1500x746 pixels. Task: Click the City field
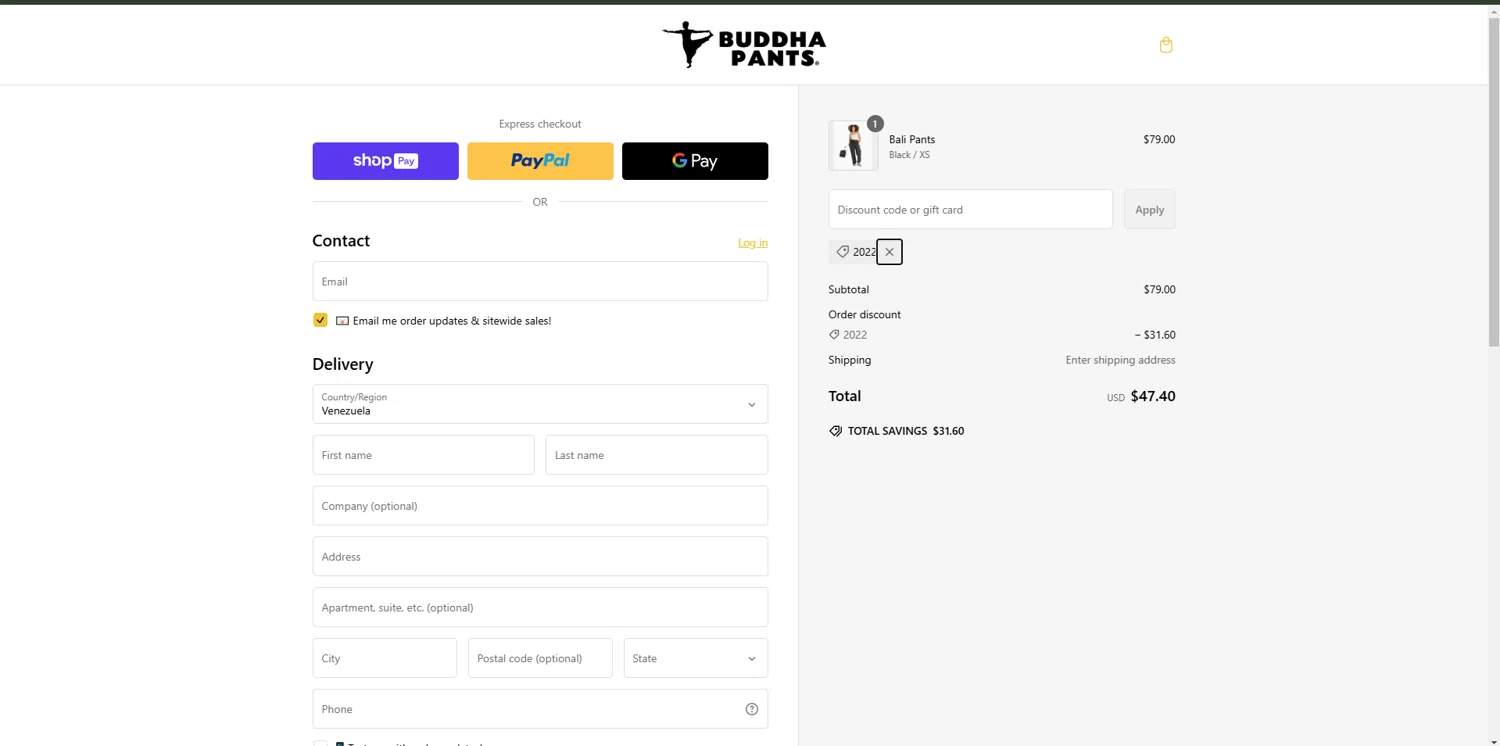[384, 658]
